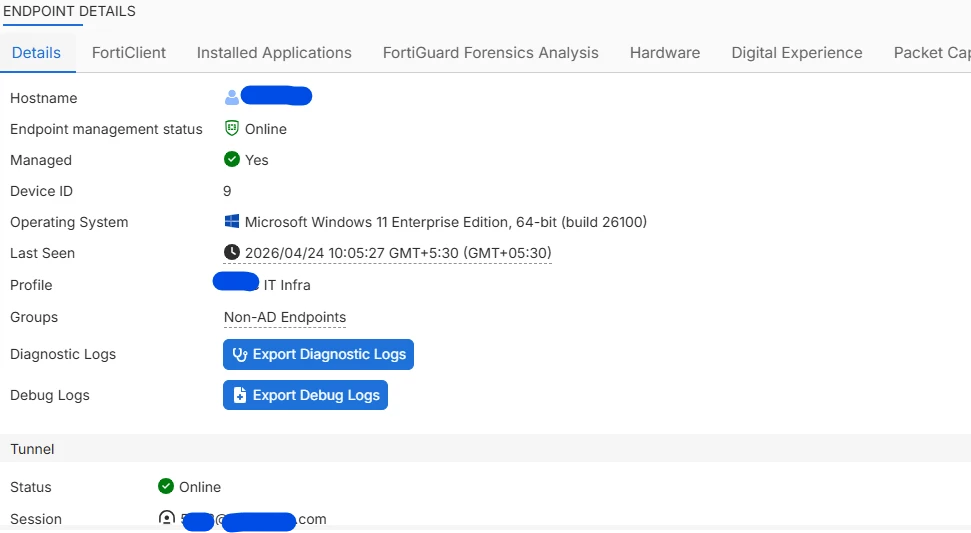Click the Export Diagnostic Logs button
Image resolution: width=971 pixels, height=533 pixels.
click(x=318, y=354)
